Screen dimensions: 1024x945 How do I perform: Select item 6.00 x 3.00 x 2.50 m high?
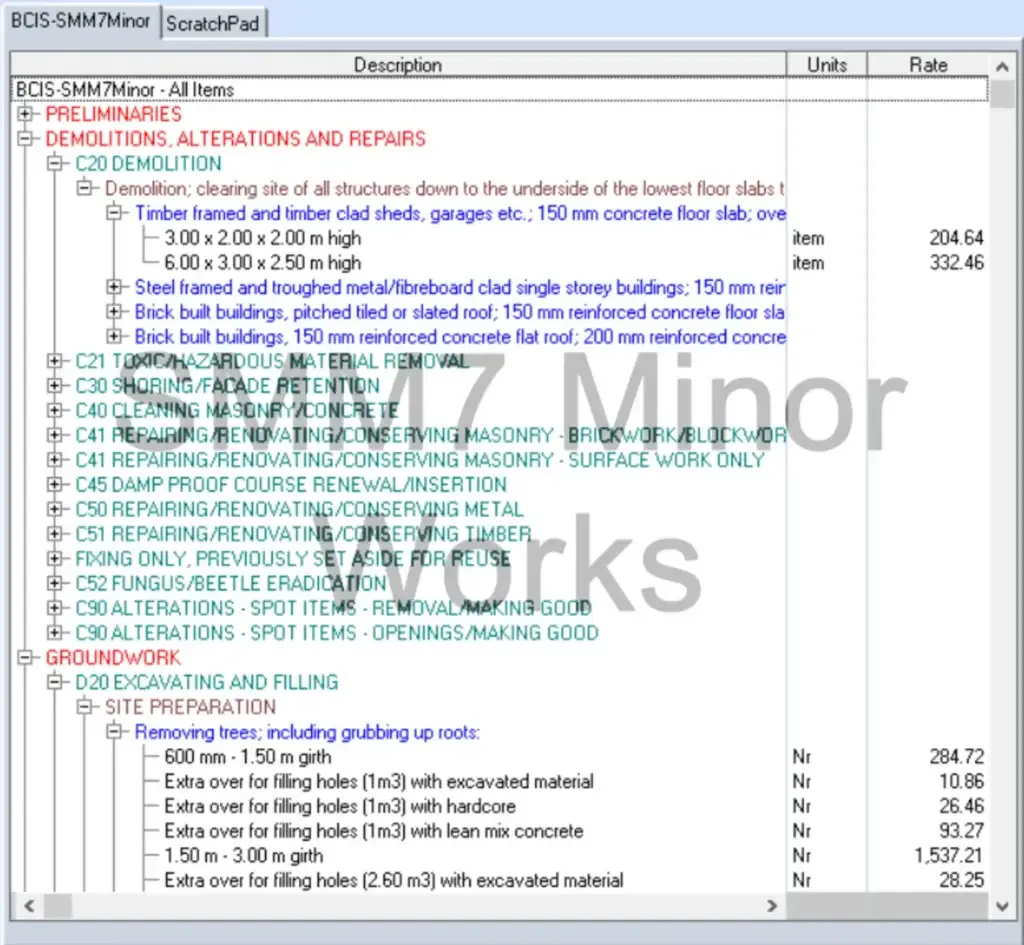pyautogui.click(x=263, y=263)
